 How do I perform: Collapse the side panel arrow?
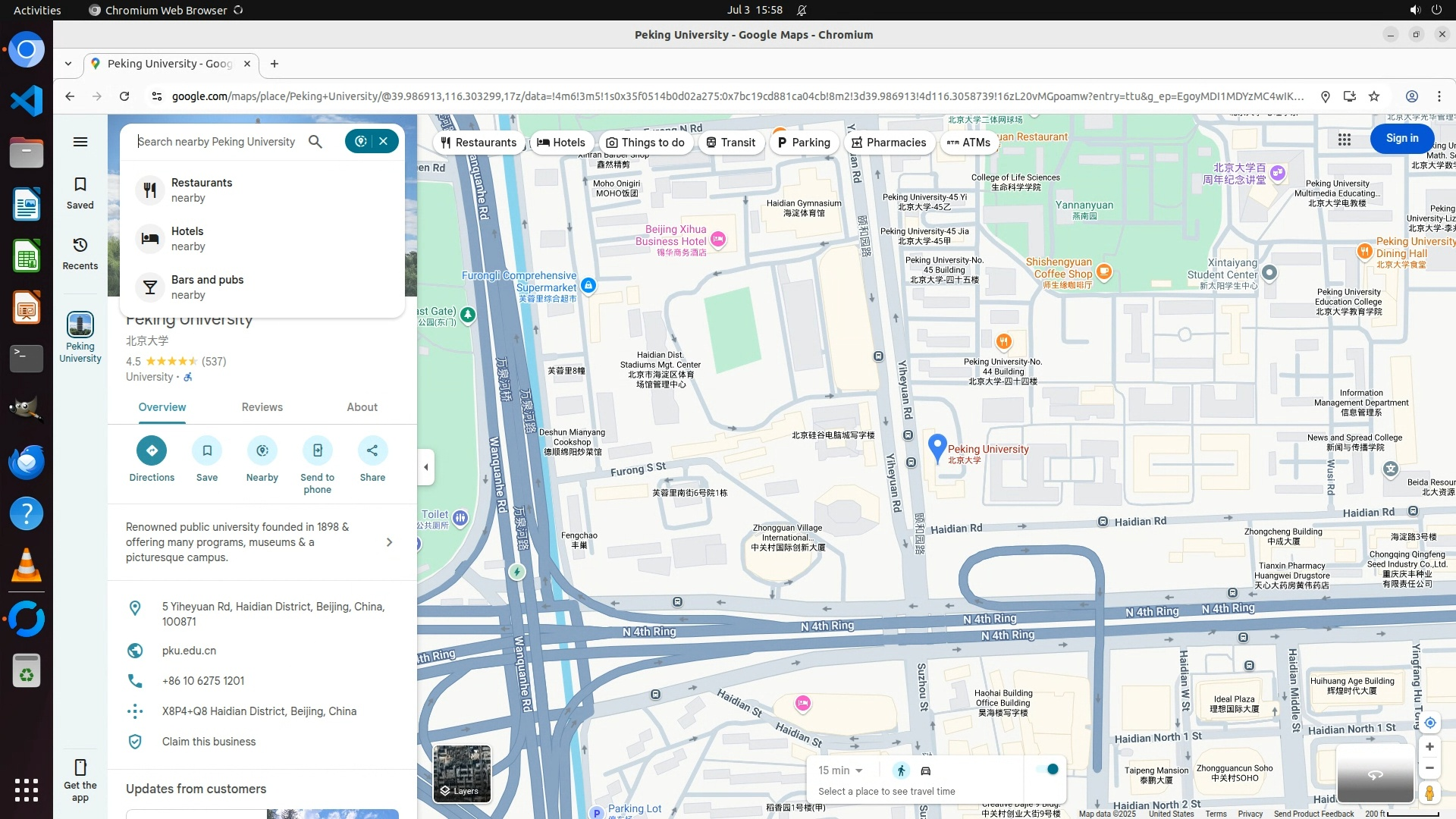(426, 467)
